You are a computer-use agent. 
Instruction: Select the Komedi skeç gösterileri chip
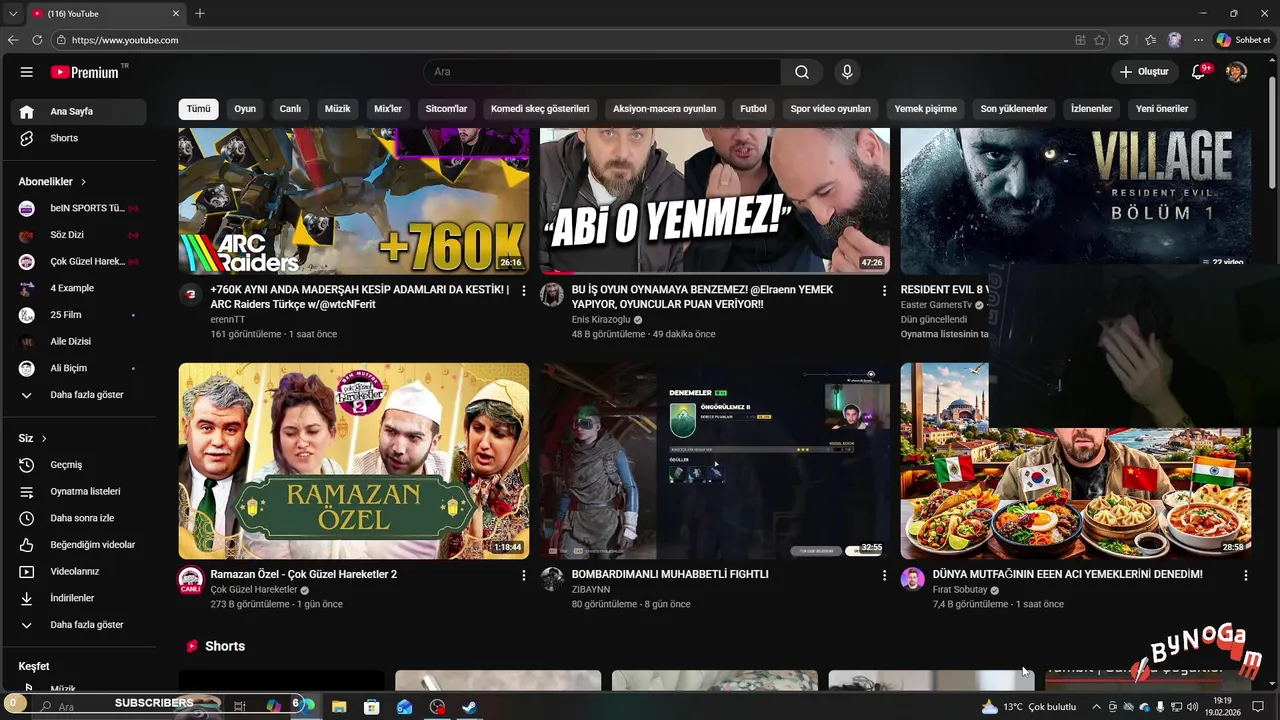[x=540, y=109]
